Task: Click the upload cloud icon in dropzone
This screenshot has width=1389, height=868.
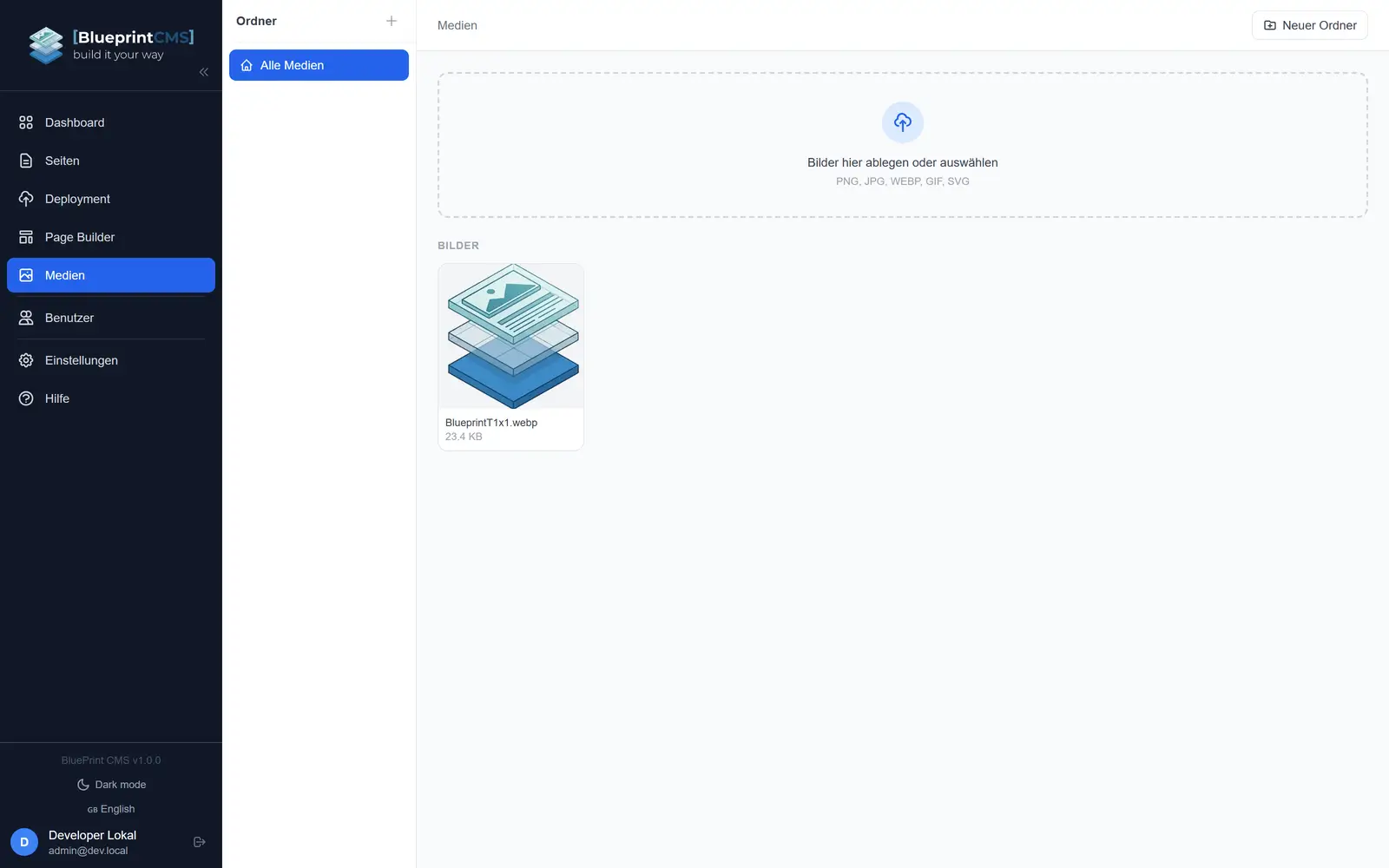Action: 903,122
